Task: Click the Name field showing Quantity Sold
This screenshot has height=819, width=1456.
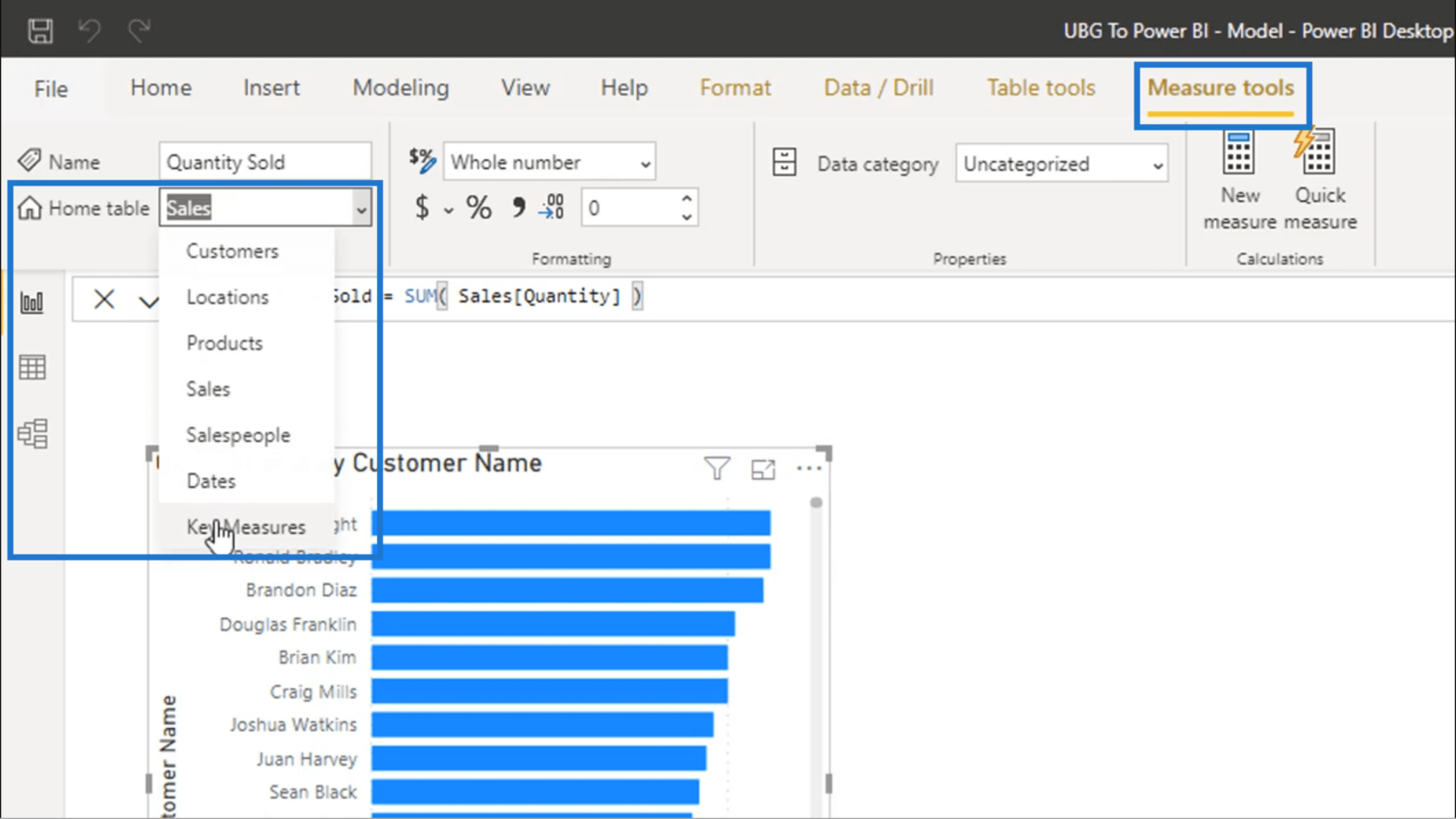Action: [x=265, y=162]
